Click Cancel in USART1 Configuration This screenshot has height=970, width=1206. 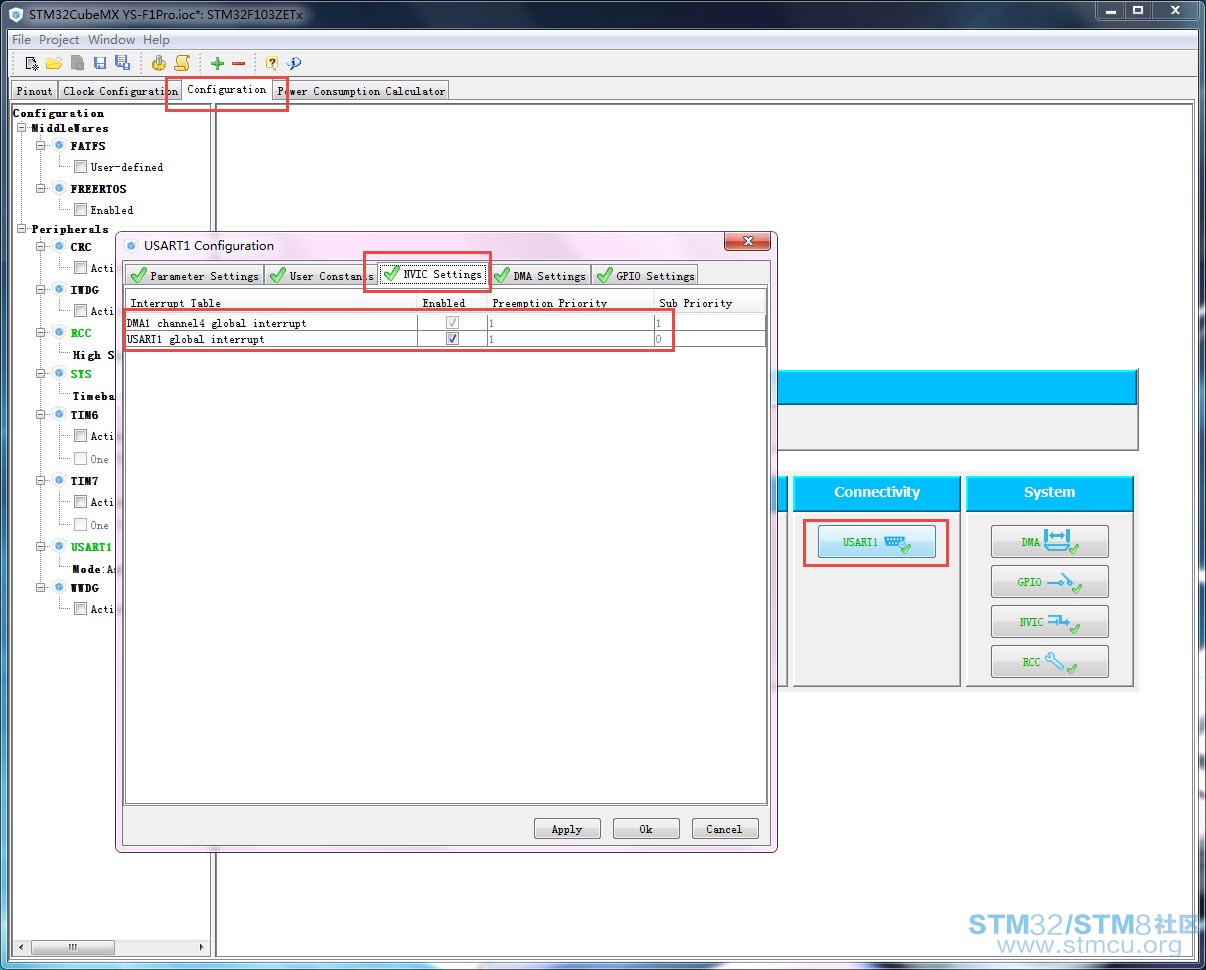click(725, 829)
